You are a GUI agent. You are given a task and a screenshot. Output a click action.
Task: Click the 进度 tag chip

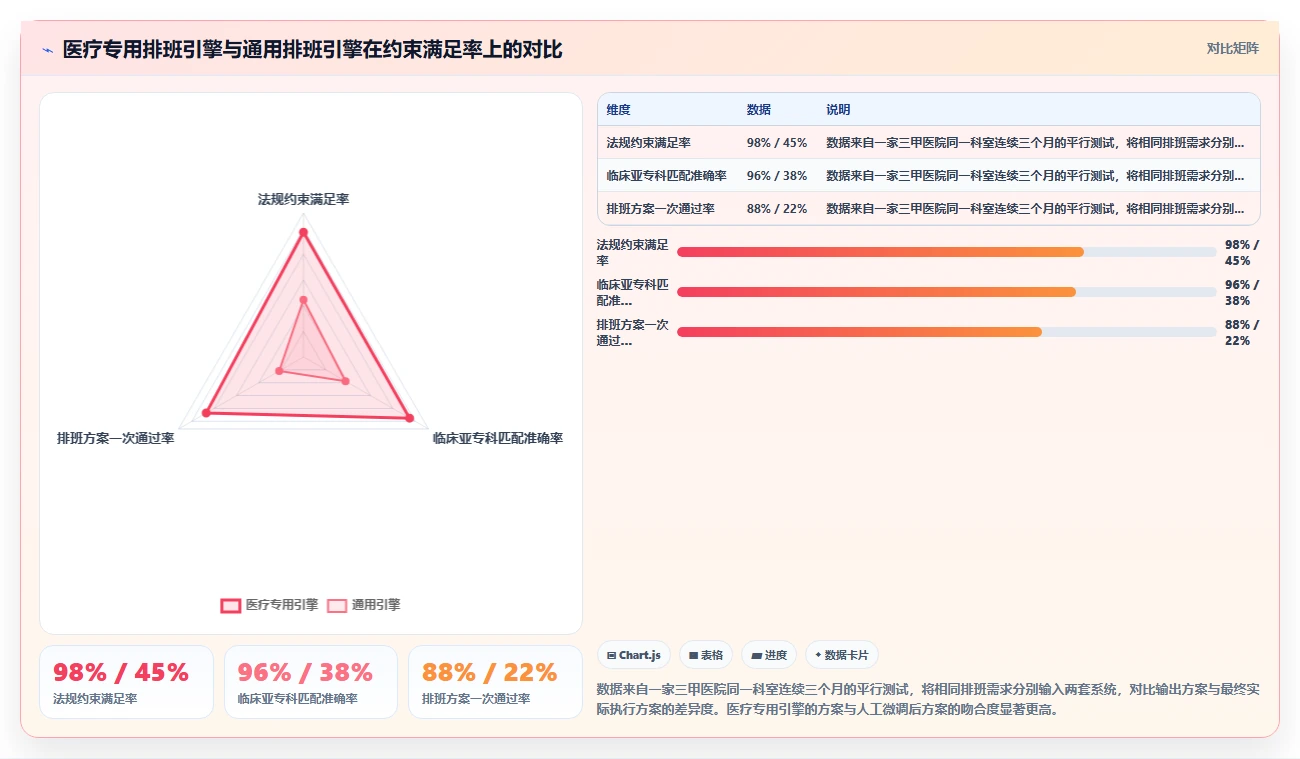pyautogui.click(x=769, y=655)
